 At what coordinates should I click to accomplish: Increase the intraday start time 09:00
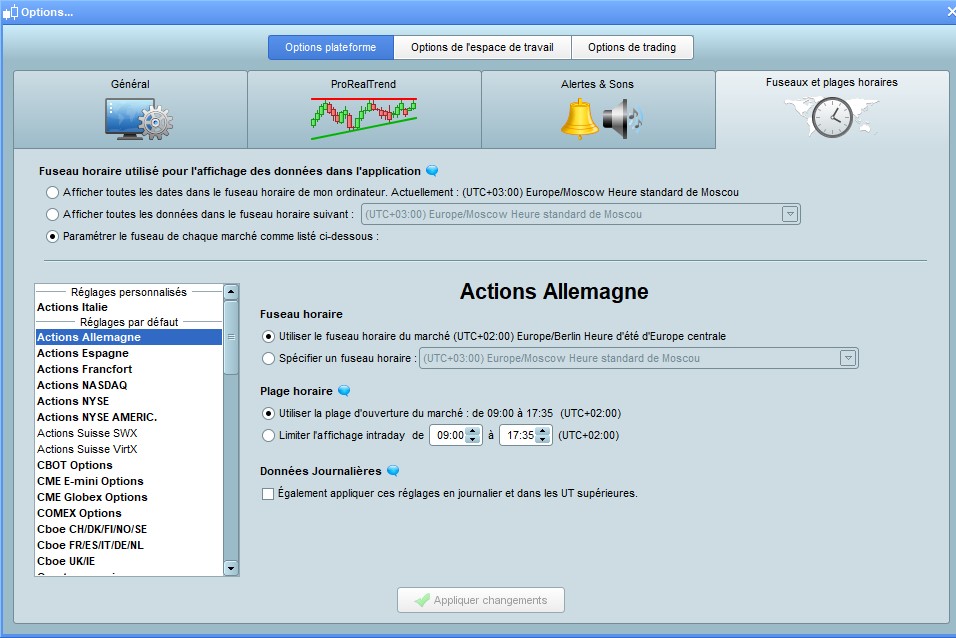click(473, 431)
